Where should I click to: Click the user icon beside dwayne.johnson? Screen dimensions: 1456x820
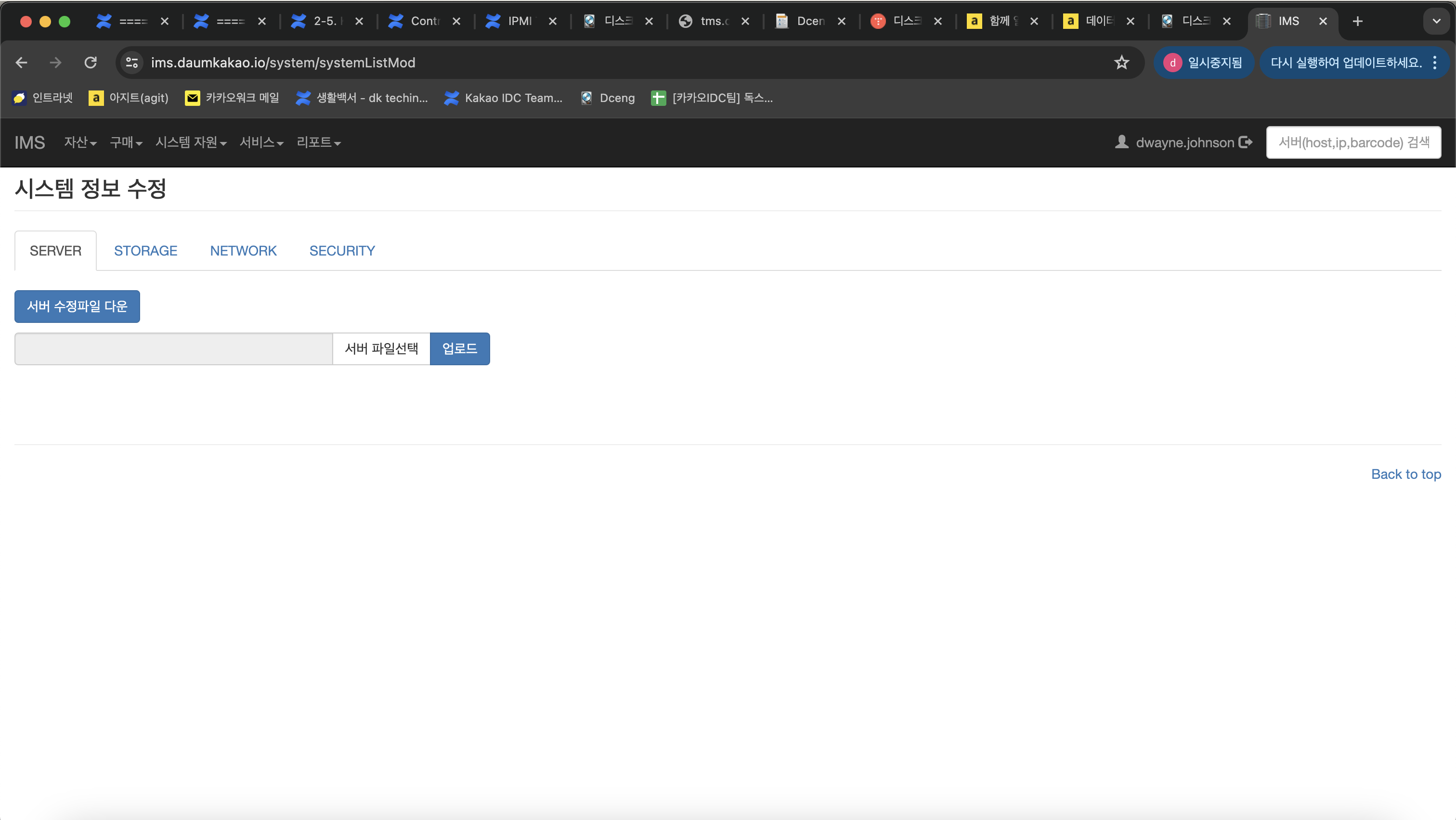(1121, 142)
